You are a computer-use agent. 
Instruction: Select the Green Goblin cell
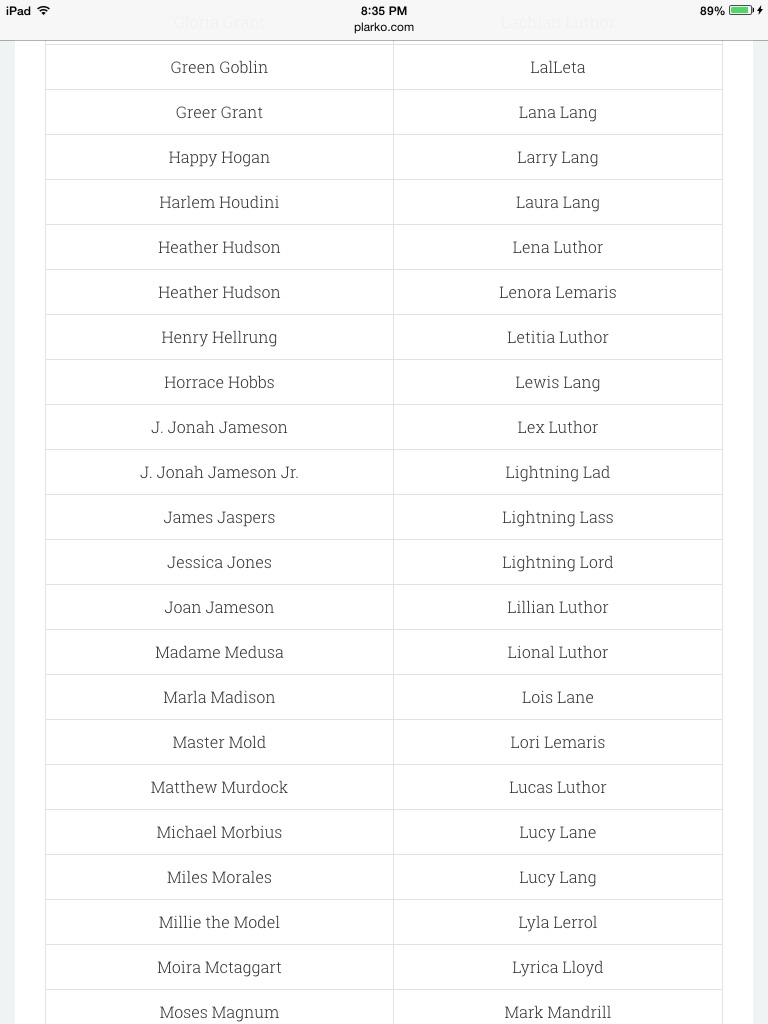point(219,67)
